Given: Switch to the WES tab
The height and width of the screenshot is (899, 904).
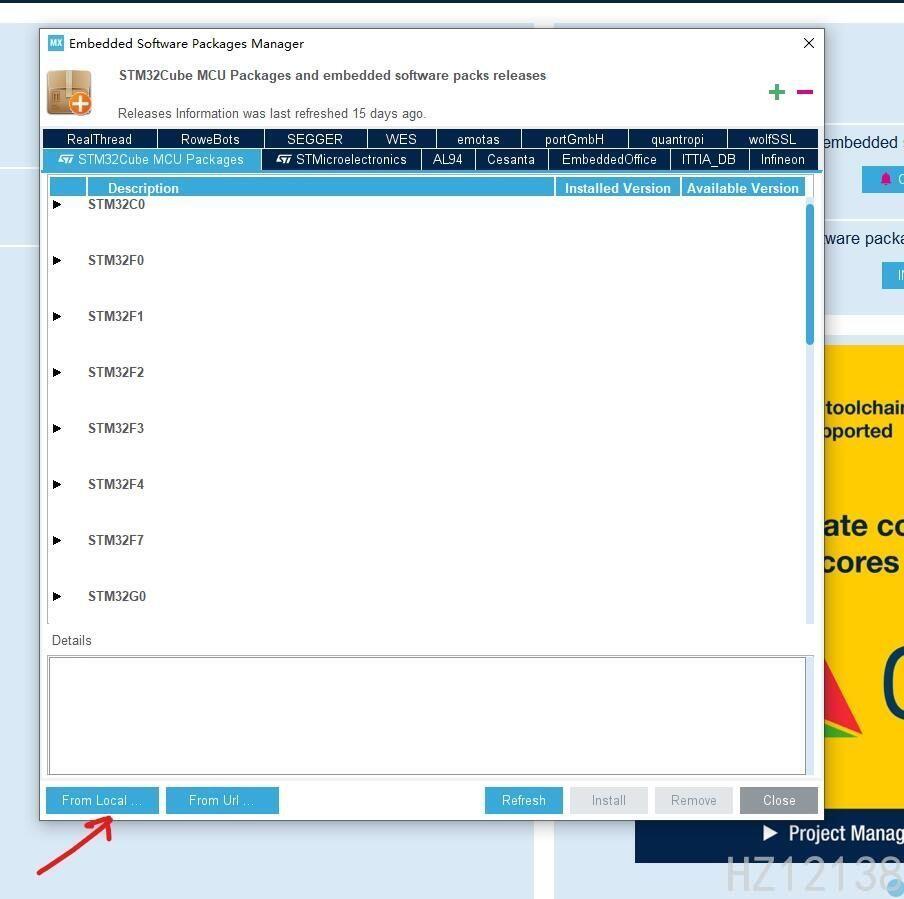Looking at the screenshot, I should [x=401, y=139].
